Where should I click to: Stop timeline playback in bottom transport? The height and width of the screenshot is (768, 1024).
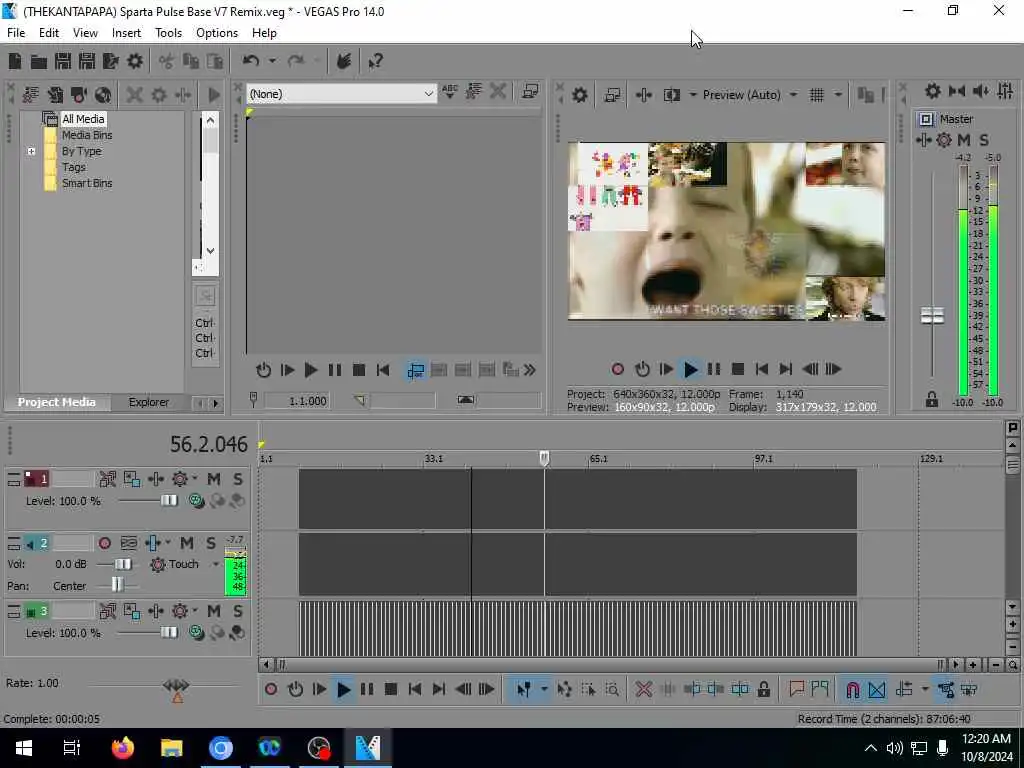pyautogui.click(x=391, y=689)
